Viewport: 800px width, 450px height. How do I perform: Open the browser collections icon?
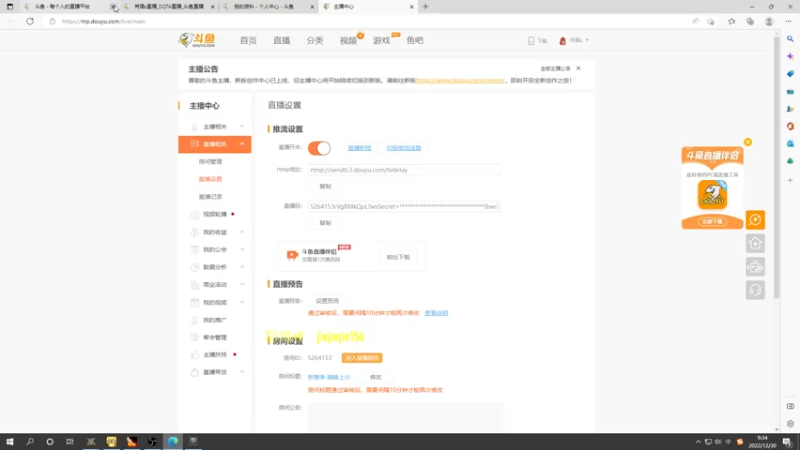[750, 21]
